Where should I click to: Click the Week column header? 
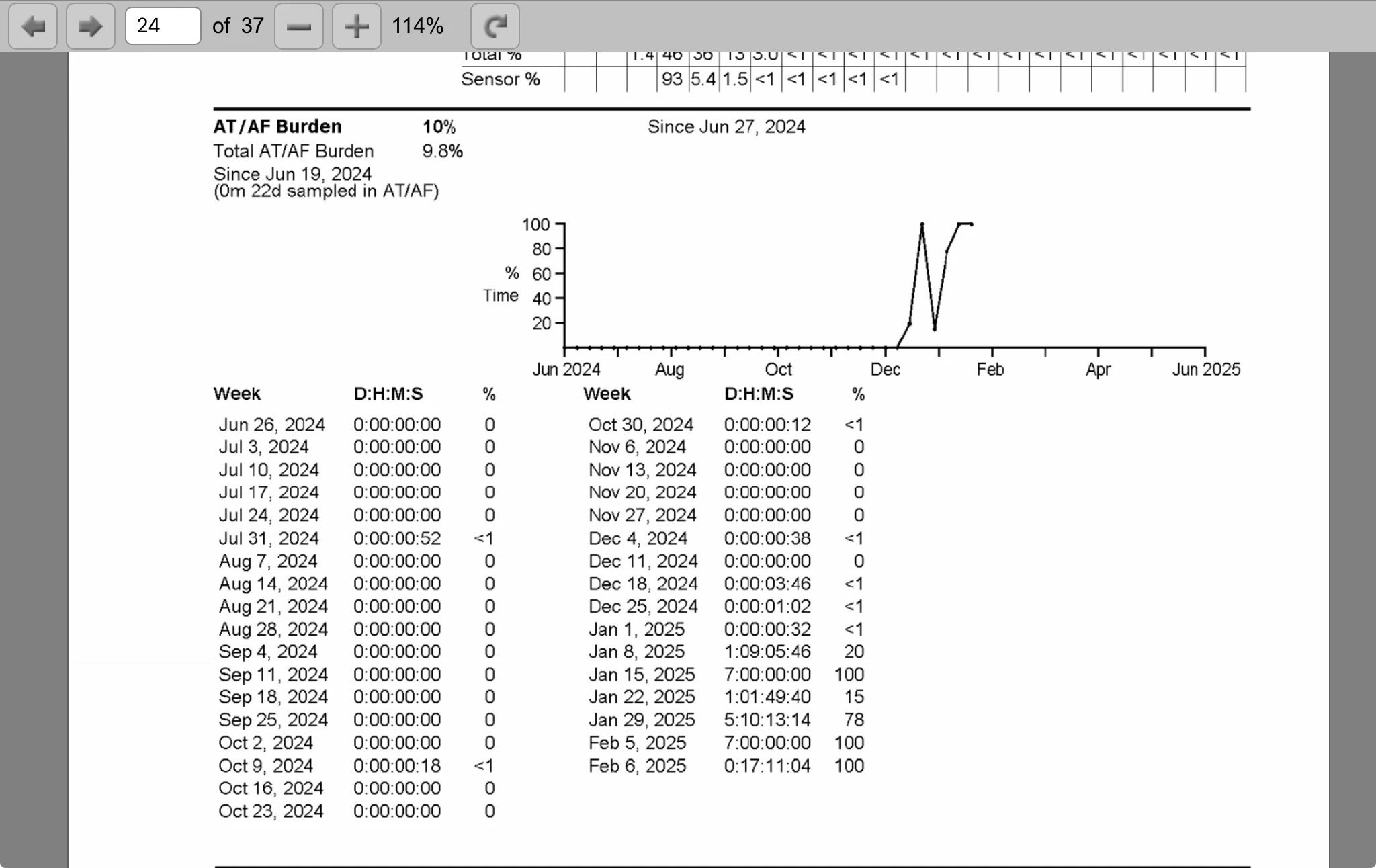click(236, 394)
